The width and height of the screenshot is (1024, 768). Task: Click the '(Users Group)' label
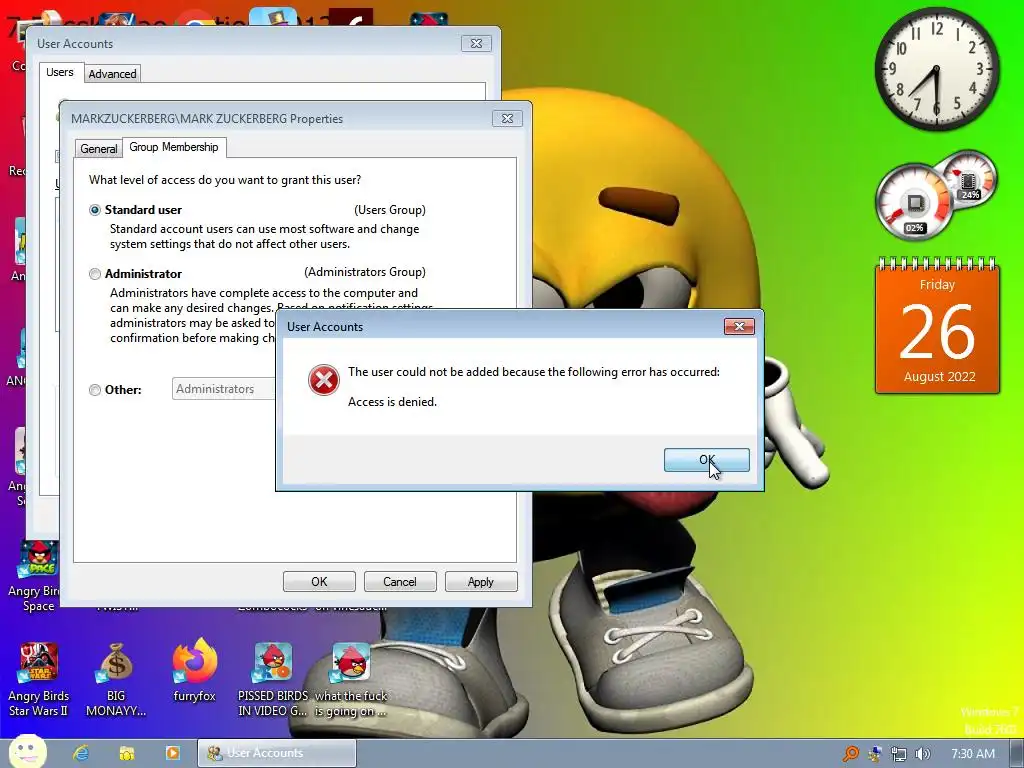390,210
